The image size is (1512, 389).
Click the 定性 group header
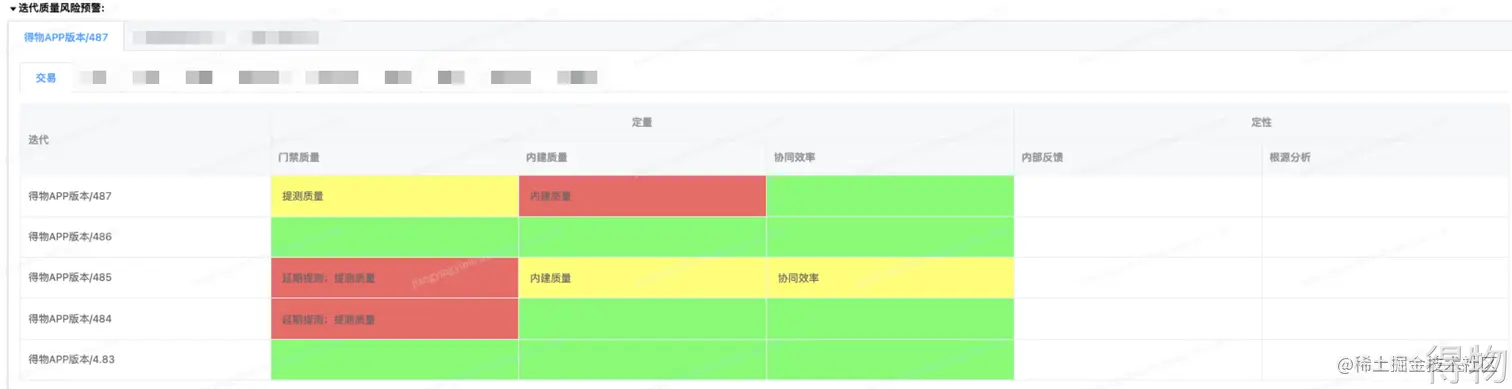(1262, 121)
